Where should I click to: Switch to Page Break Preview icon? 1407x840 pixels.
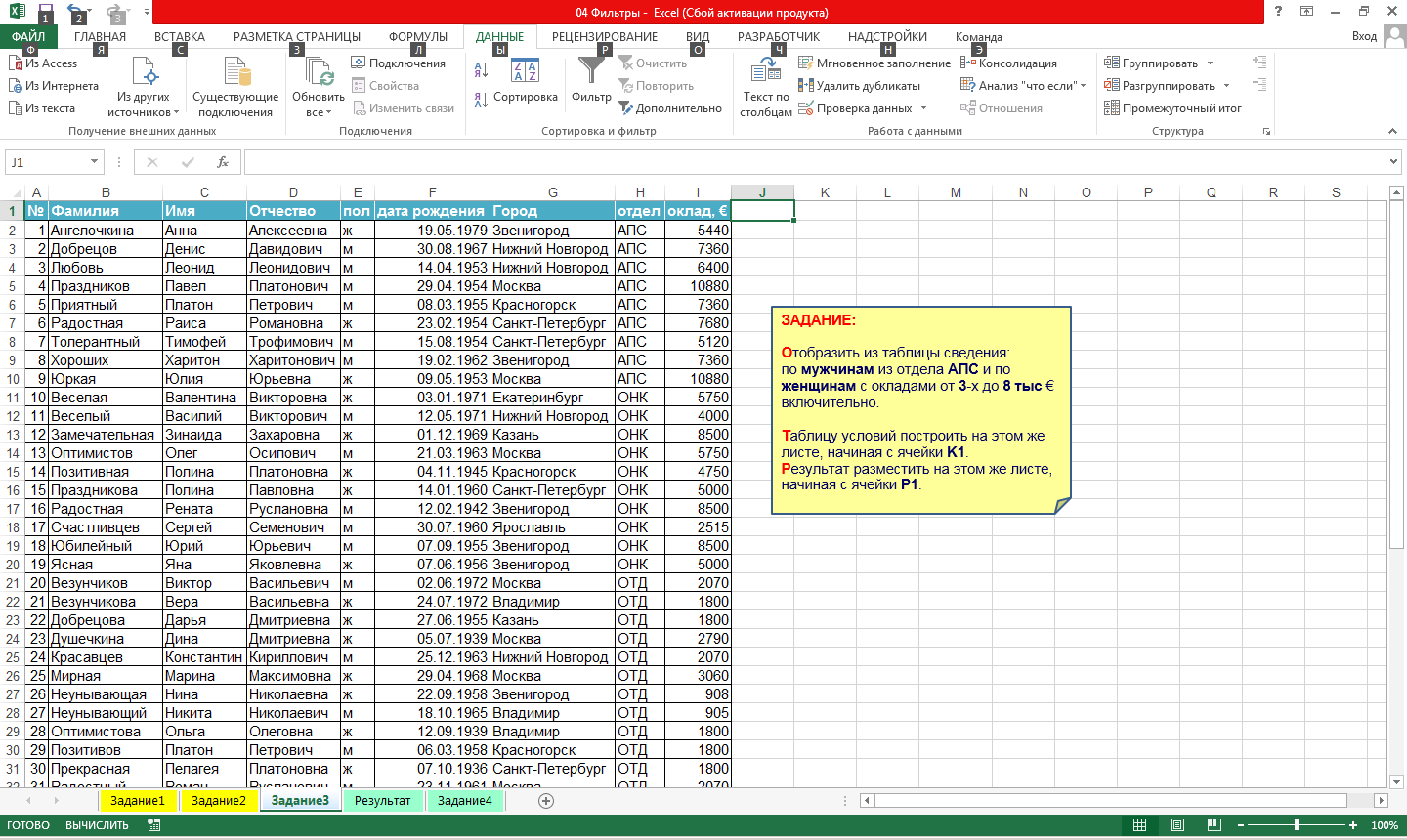[x=1215, y=825]
